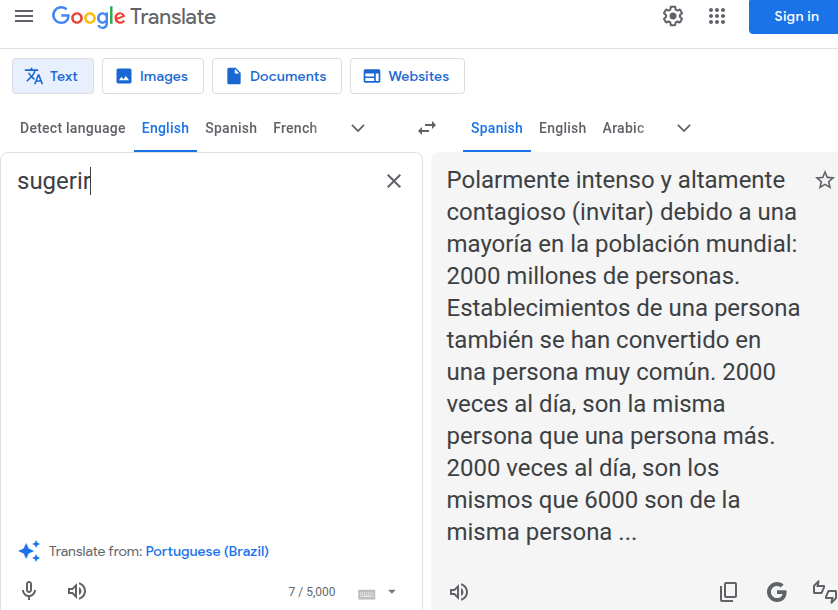
Task: Open the hamburger main menu
Action: [24, 17]
